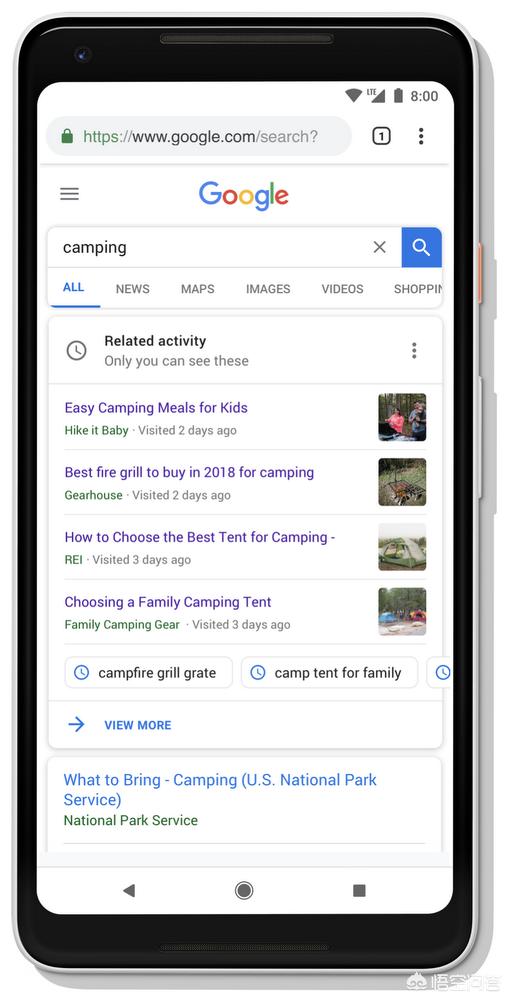Open Related activity three-dot options
The width and height of the screenshot is (510, 1000).
pyautogui.click(x=414, y=350)
